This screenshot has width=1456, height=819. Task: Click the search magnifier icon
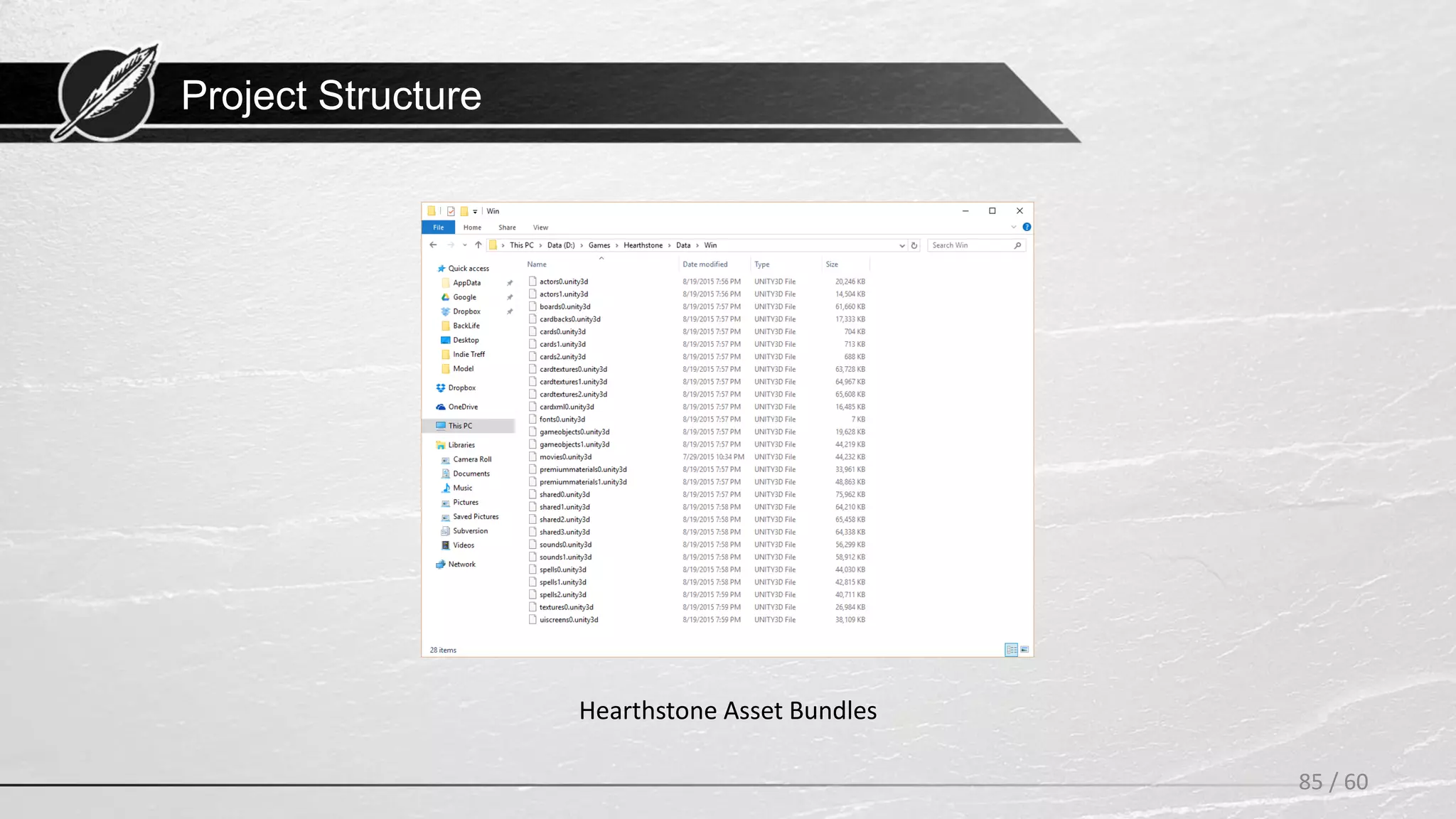click(x=1017, y=245)
